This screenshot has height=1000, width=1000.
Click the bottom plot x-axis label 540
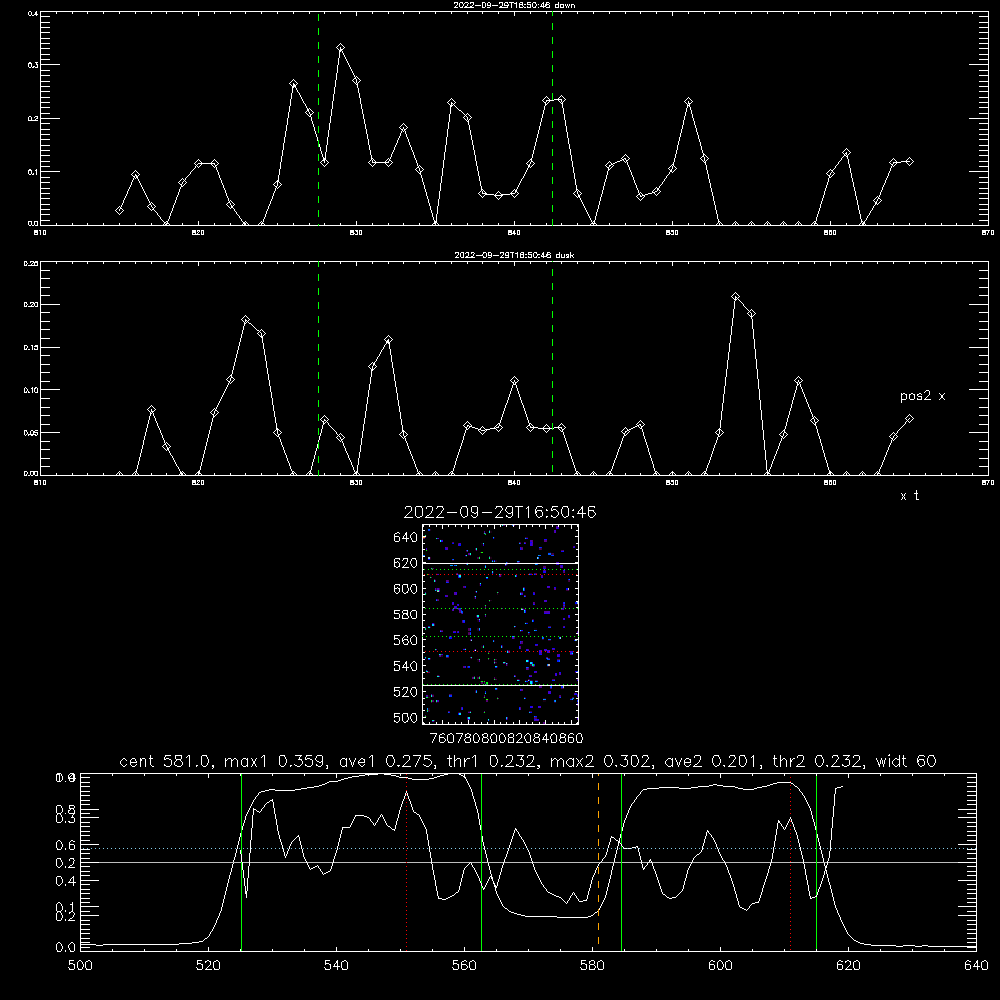coord(336,966)
